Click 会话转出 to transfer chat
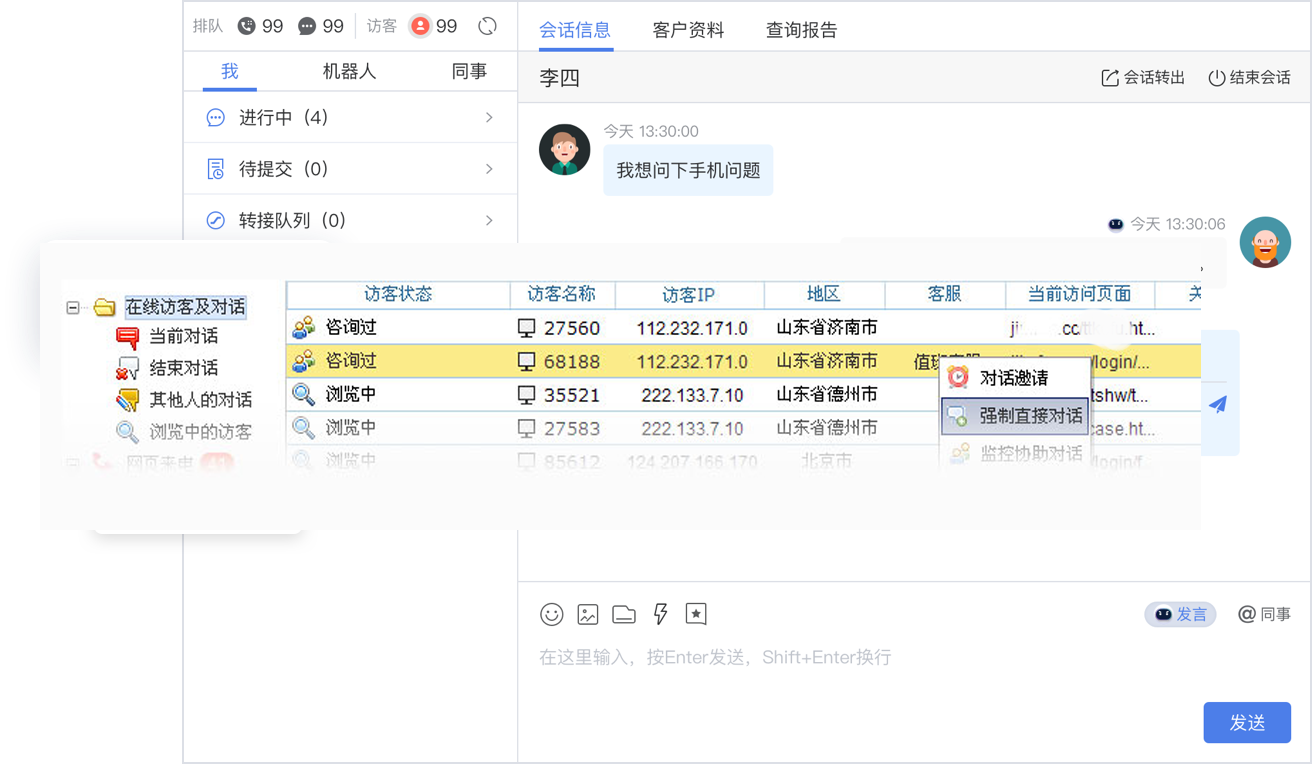 (1143, 77)
